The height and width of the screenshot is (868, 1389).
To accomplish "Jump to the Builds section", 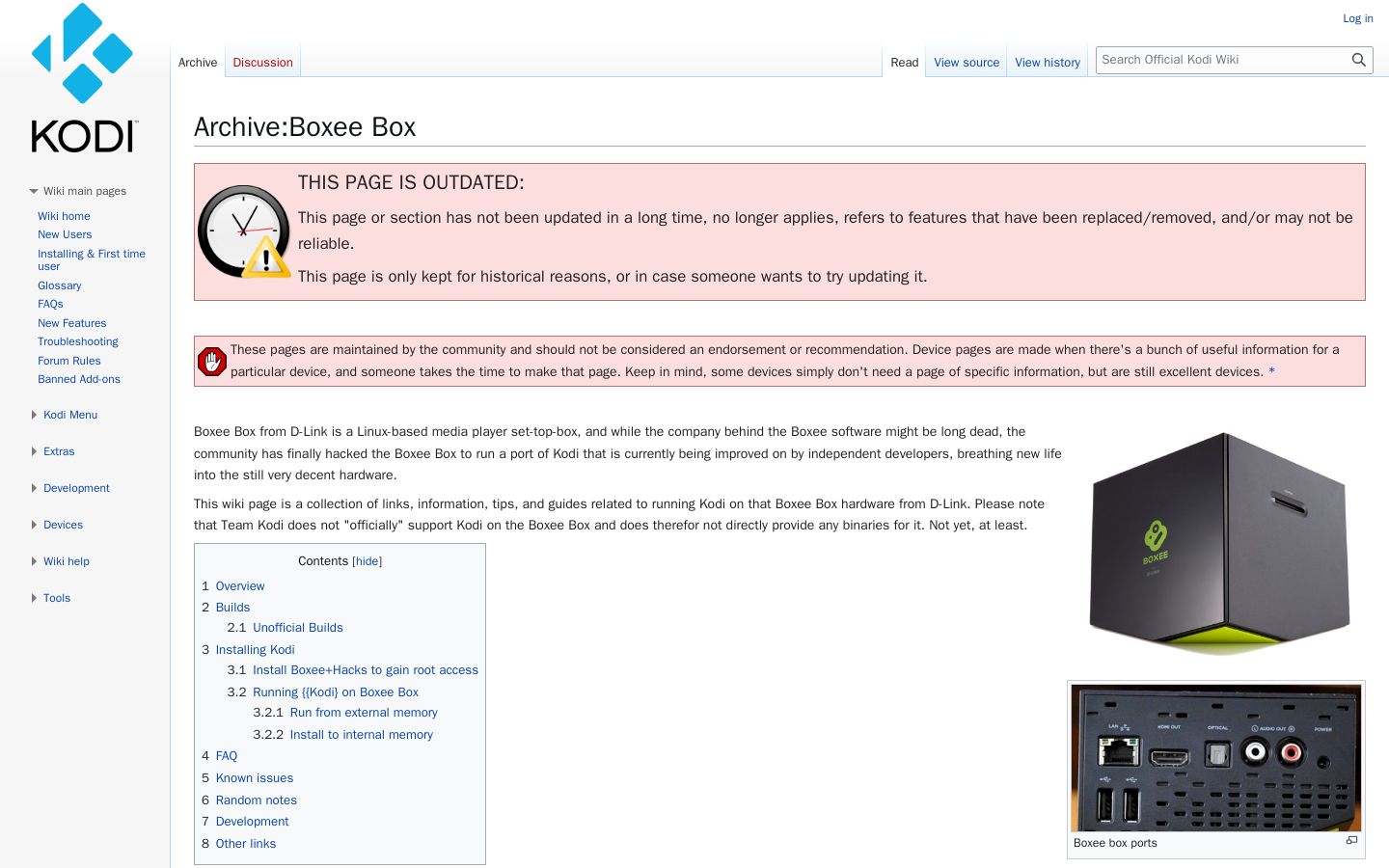I will [232, 608].
